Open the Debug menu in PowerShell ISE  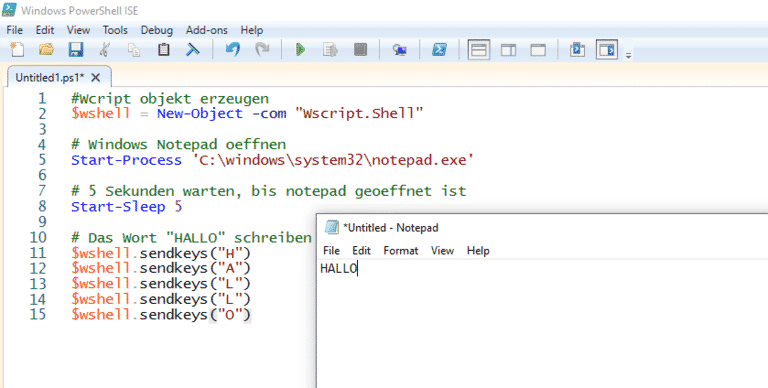pos(157,30)
